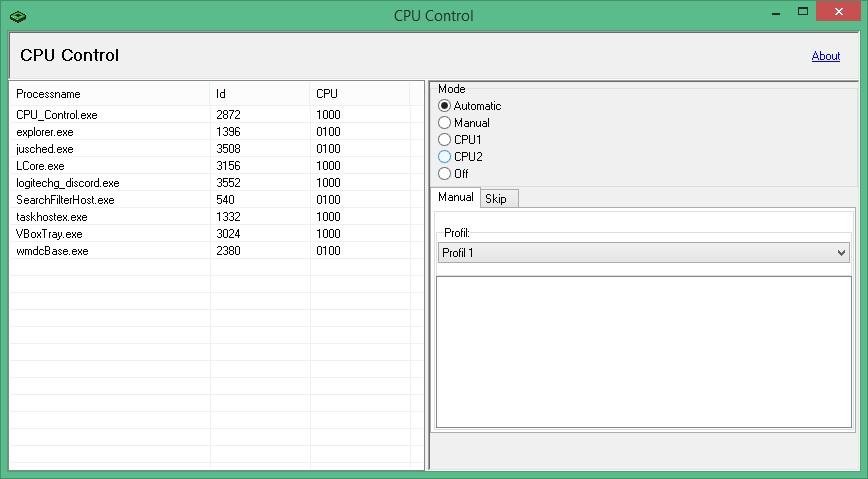The image size is (868, 479).
Task: Sort by the Id column header
Action: [260, 94]
